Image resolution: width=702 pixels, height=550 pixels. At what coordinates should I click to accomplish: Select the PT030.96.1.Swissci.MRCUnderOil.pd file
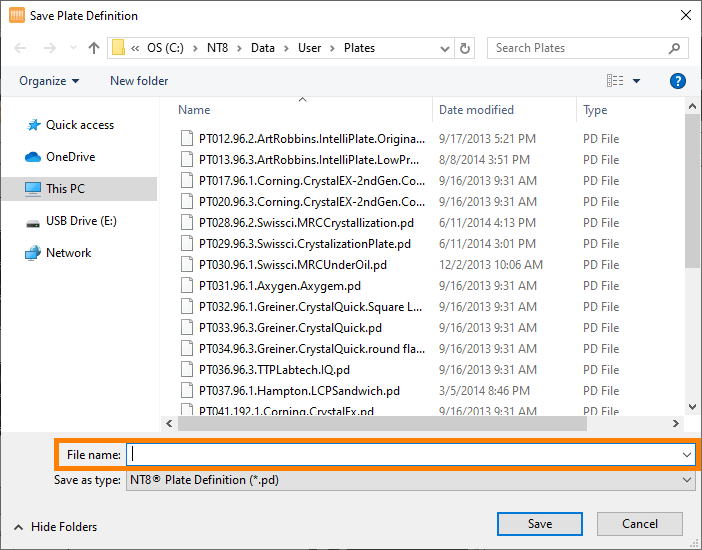[x=292, y=265]
